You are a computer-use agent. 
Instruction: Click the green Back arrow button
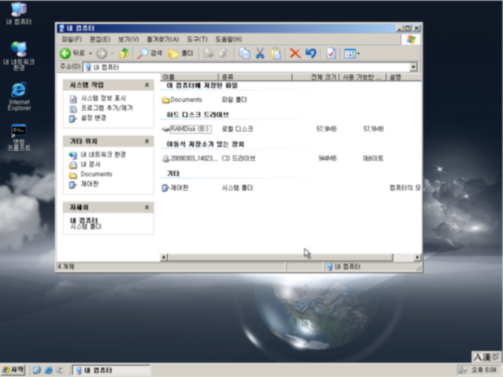click(65, 53)
